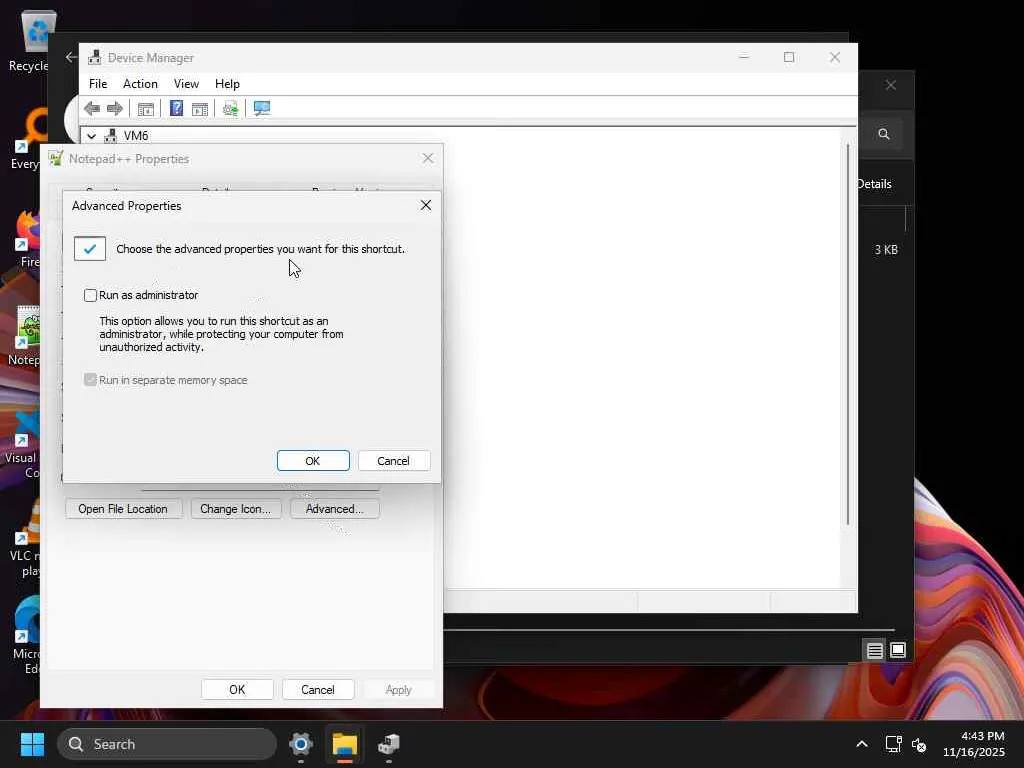
Task: Open the View menu in Device Manager
Action: 186,84
